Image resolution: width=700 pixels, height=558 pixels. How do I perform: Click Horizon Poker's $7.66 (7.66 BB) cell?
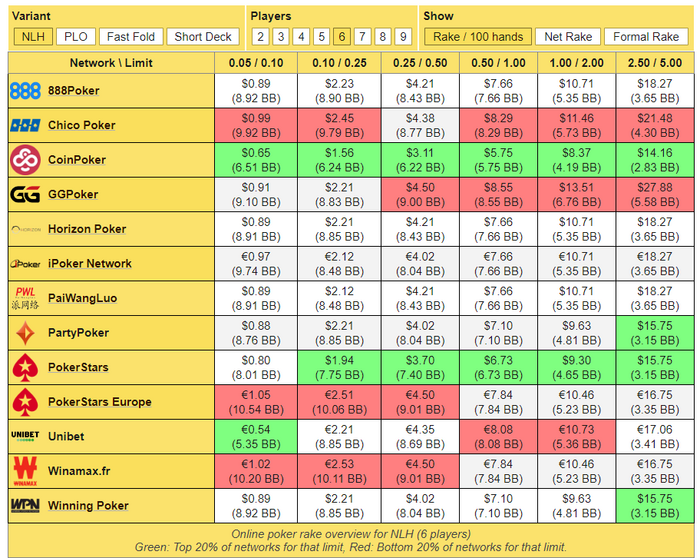(498, 229)
